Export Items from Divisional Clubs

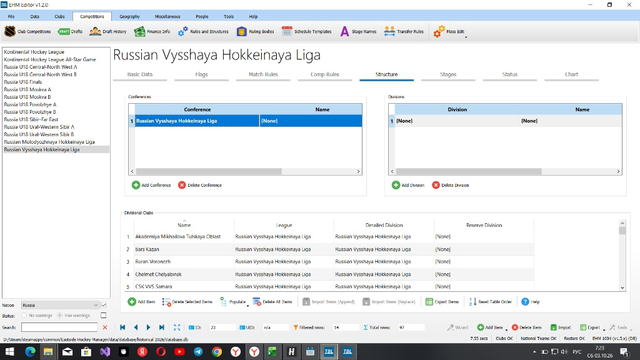[x=442, y=302]
